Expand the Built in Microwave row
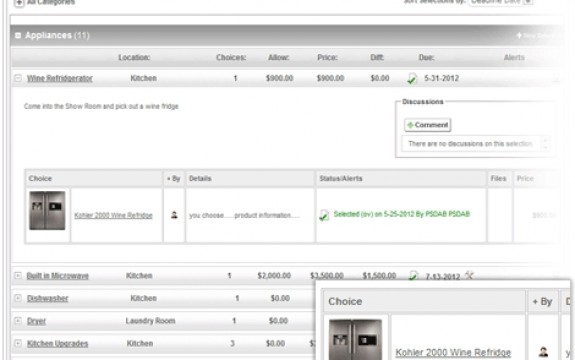The height and width of the screenshot is (360, 575). pyautogui.click(x=18, y=275)
